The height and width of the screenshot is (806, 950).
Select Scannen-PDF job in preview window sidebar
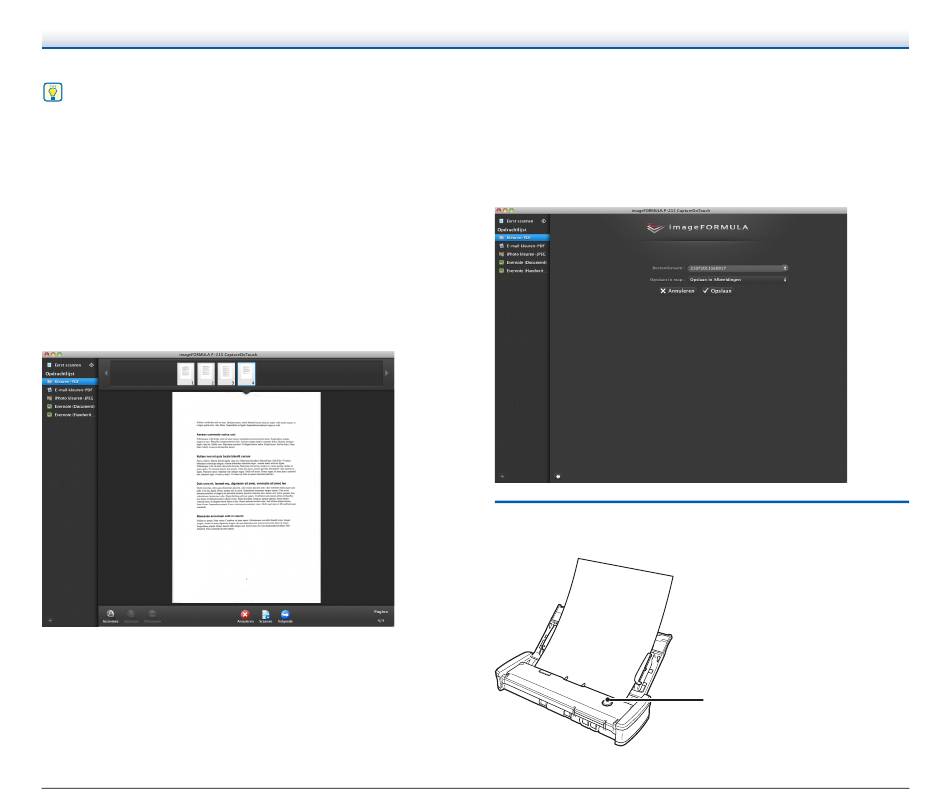(70, 382)
